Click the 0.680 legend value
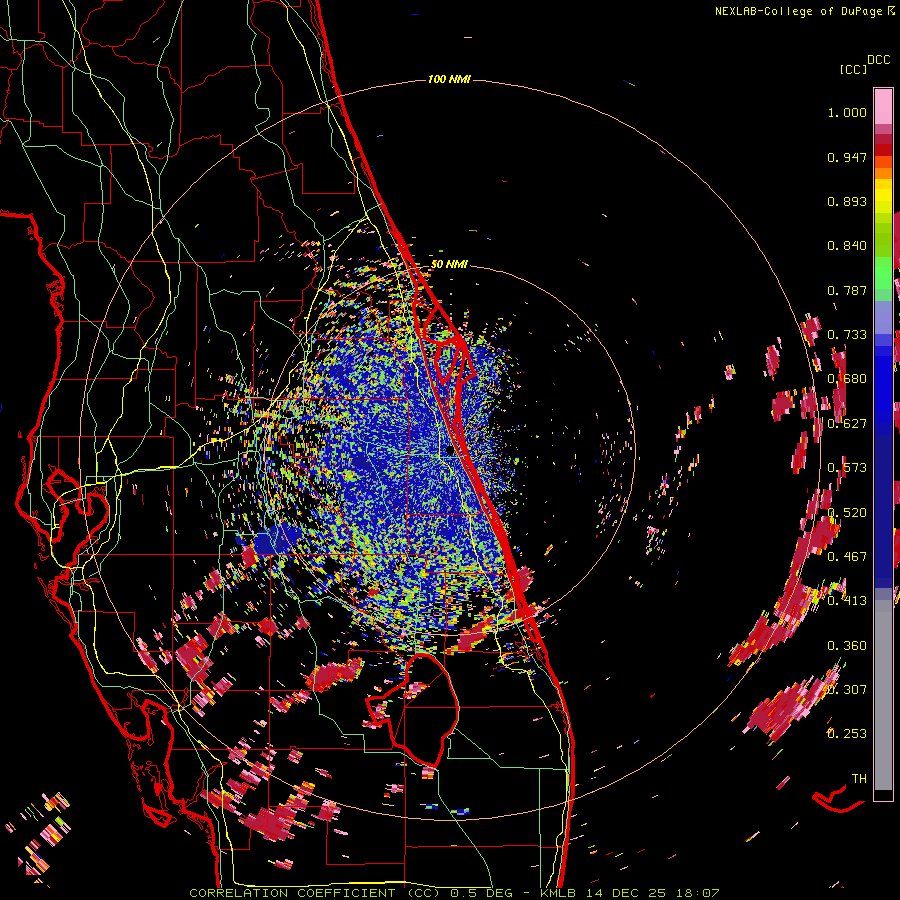The height and width of the screenshot is (900, 900). [847, 379]
